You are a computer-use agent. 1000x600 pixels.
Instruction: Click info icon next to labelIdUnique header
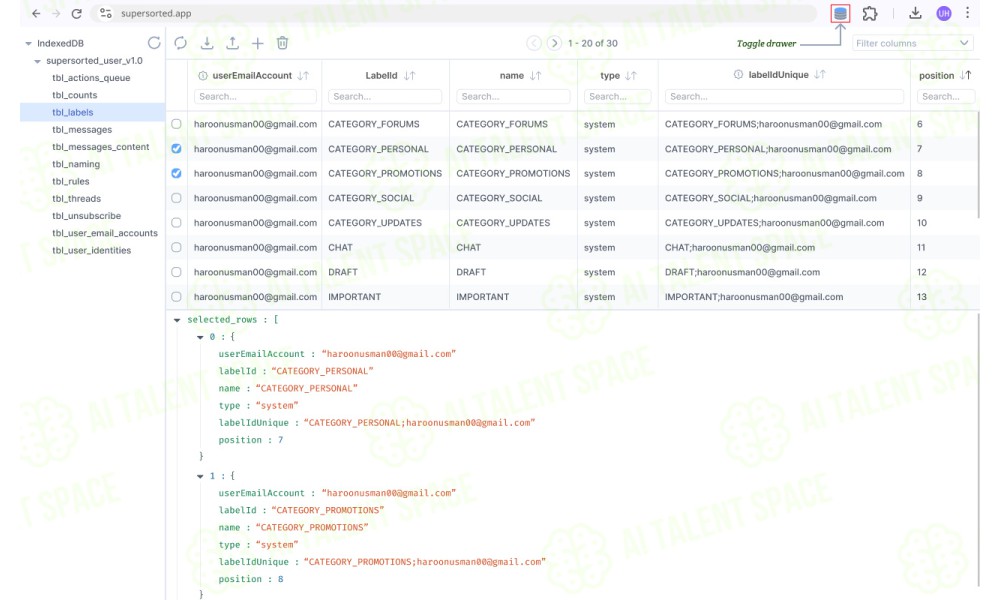click(738, 75)
